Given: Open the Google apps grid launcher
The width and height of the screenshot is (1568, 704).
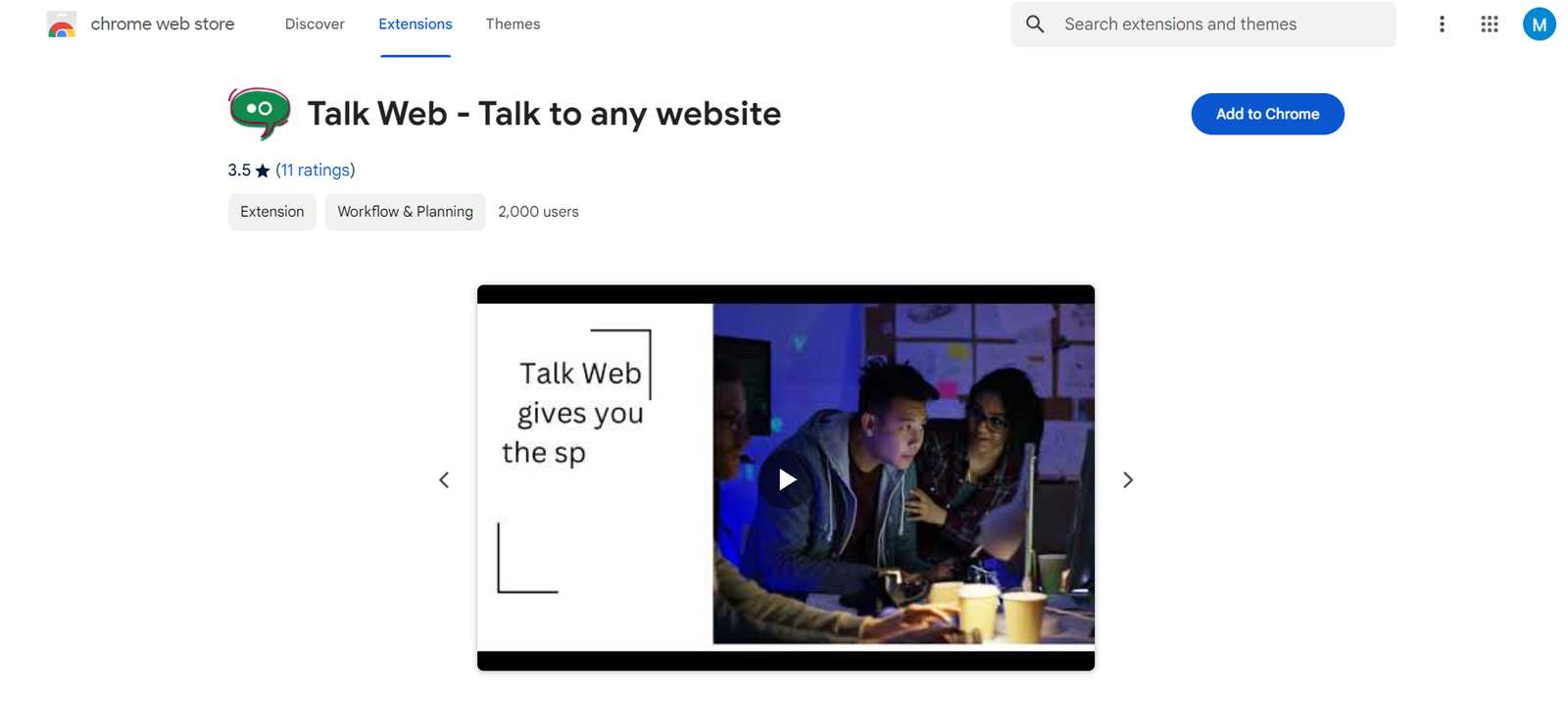Looking at the screenshot, I should 1489,25.
